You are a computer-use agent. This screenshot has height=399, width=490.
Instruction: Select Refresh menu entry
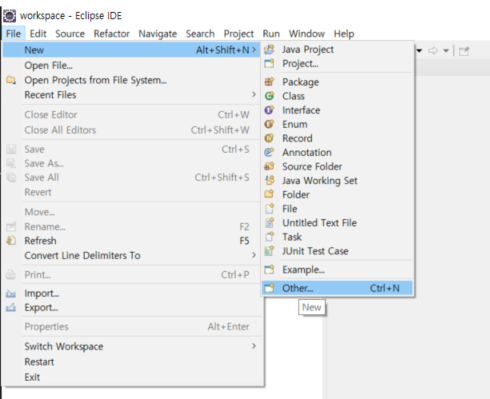(x=131, y=241)
